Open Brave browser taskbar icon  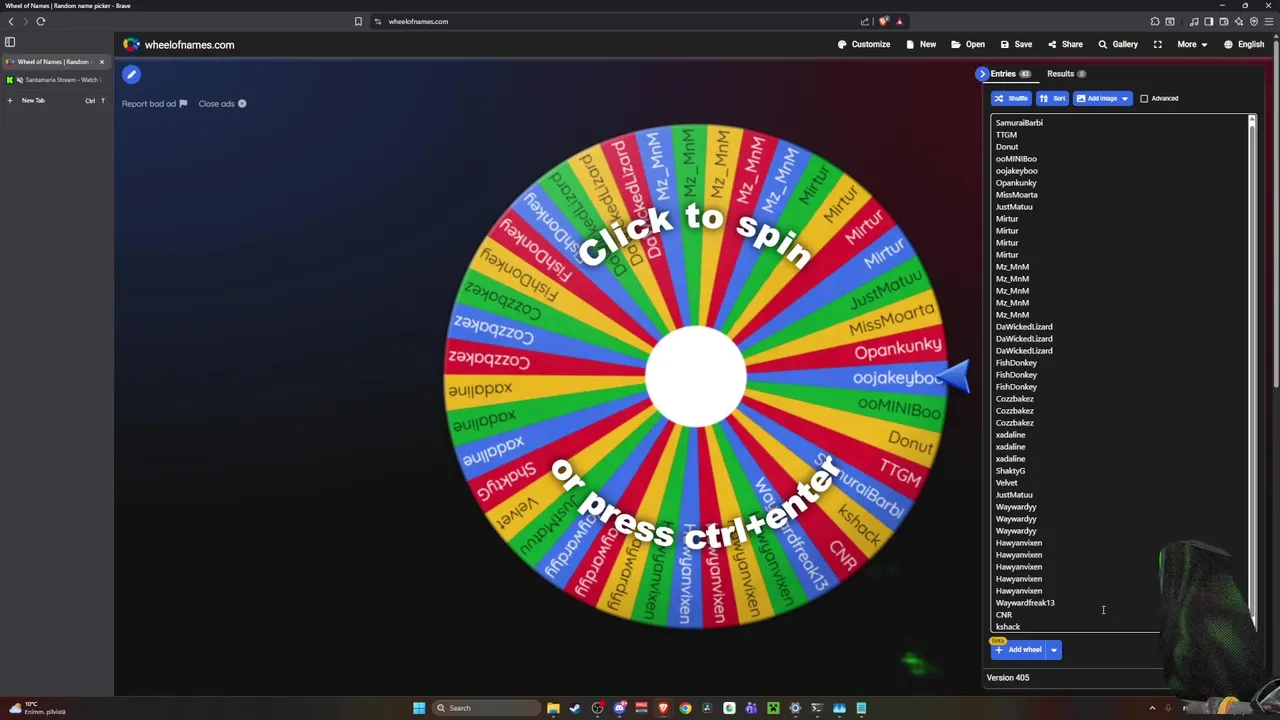click(663, 708)
